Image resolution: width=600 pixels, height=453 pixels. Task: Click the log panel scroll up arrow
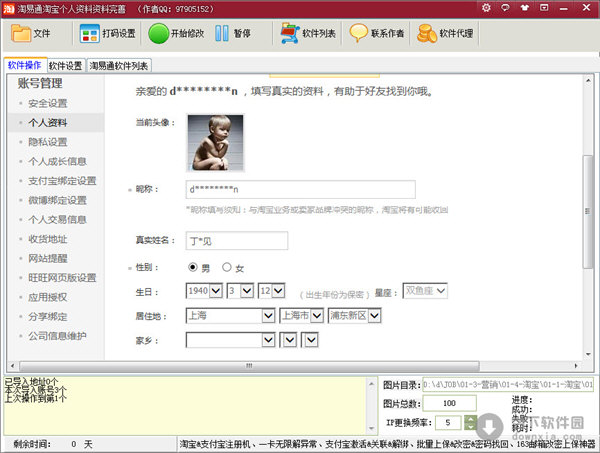pyautogui.click(x=371, y=383)
